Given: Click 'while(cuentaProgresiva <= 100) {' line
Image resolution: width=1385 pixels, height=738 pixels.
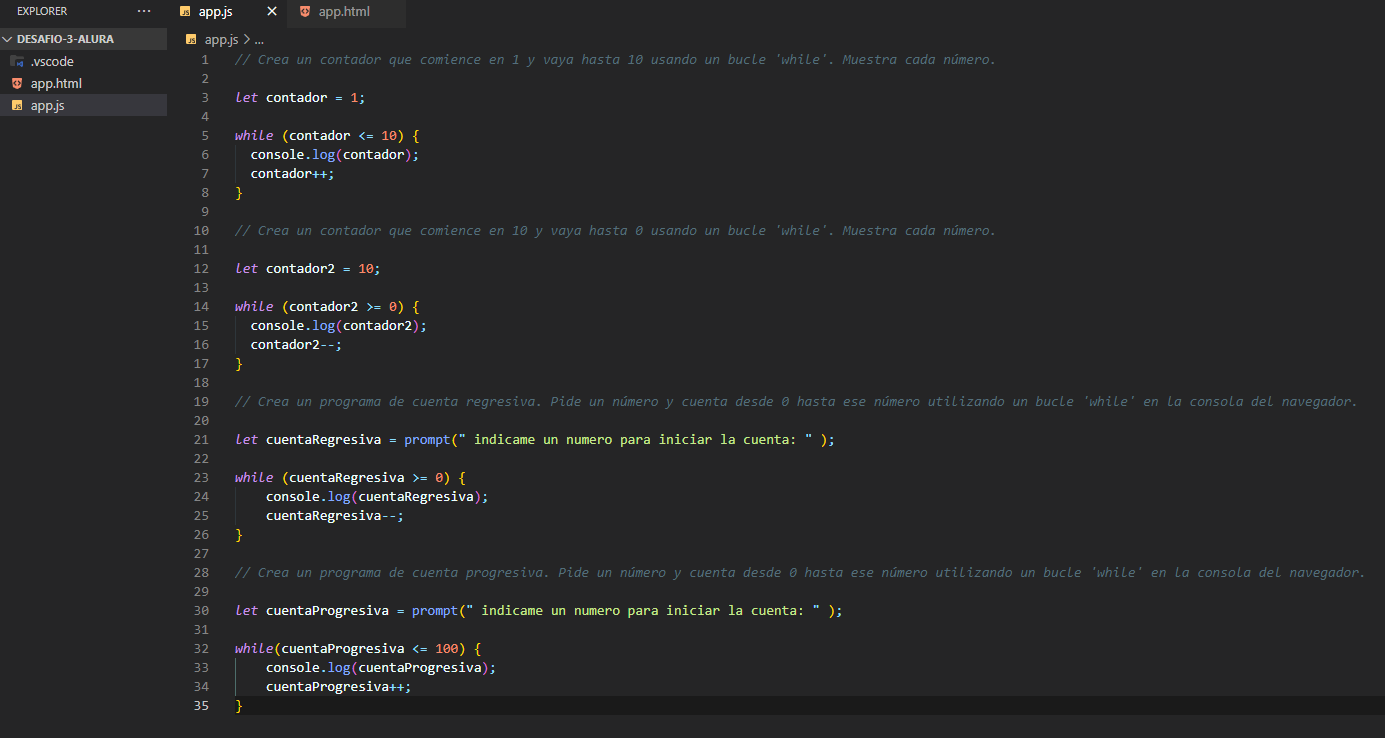Looking at the screenshot, I should pyautogui.click(x=358, y=649).
